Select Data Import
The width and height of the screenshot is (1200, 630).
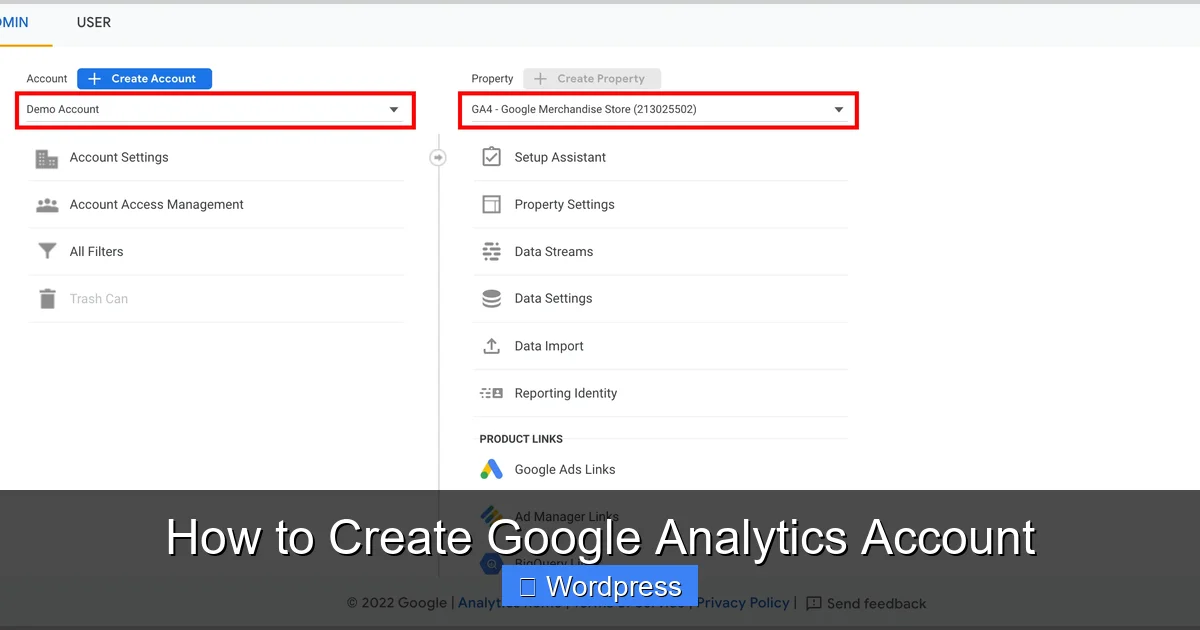click(x=549, y=345)
